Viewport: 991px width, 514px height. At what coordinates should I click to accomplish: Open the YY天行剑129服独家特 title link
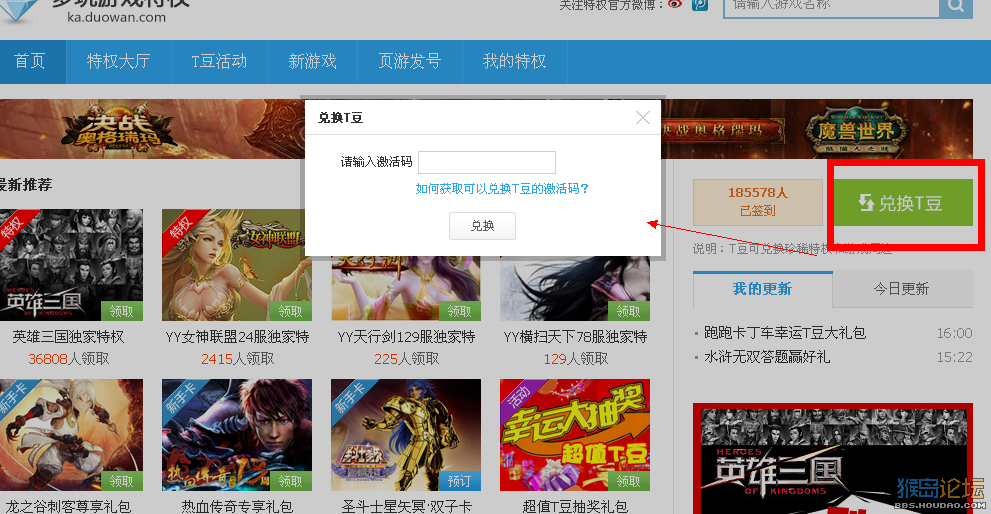[x=406, y=337]
